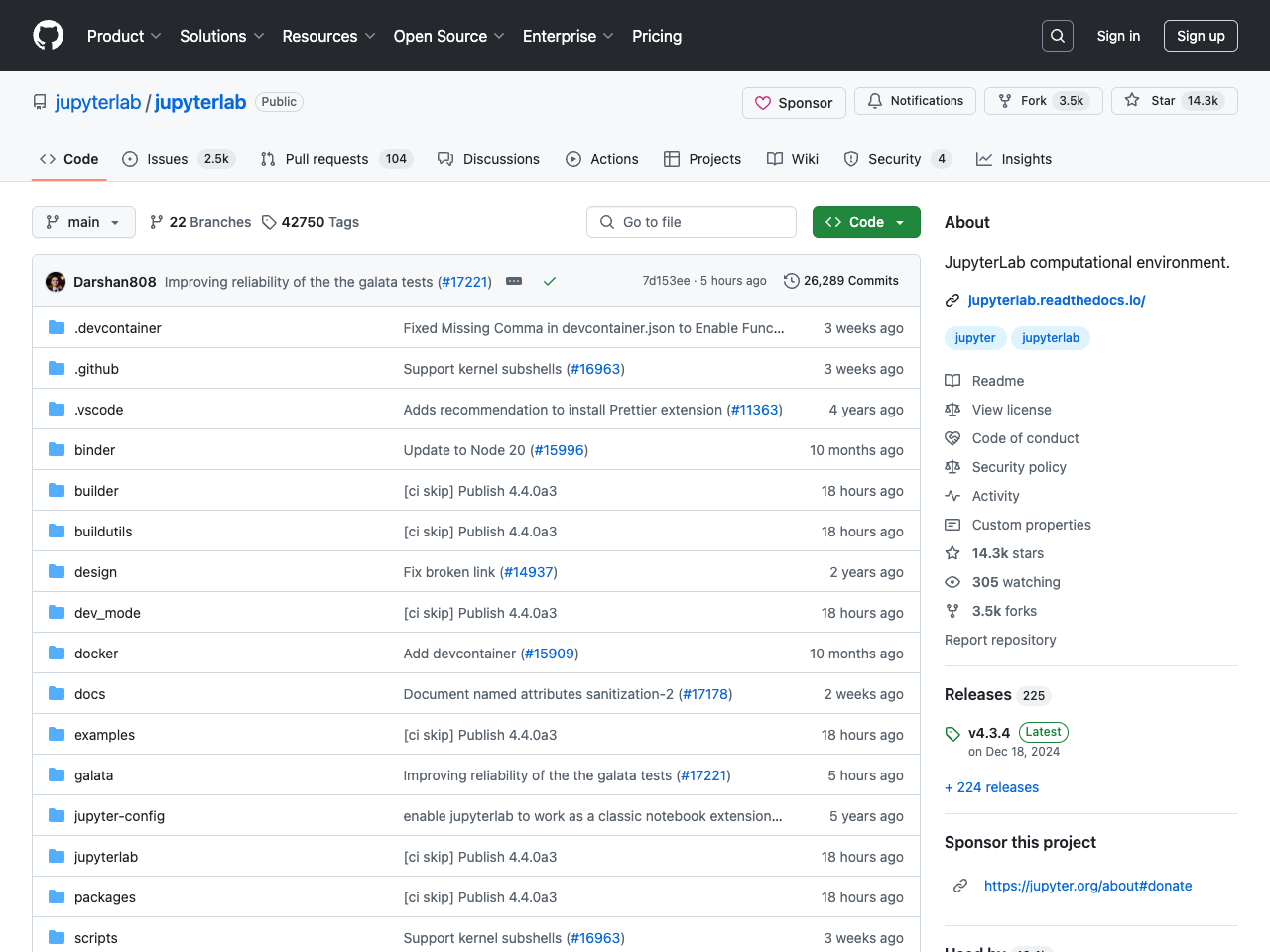Open pull request #17221 in commit header
Image resolution: width=1270 pixels, height=952 pixels.
464,282
